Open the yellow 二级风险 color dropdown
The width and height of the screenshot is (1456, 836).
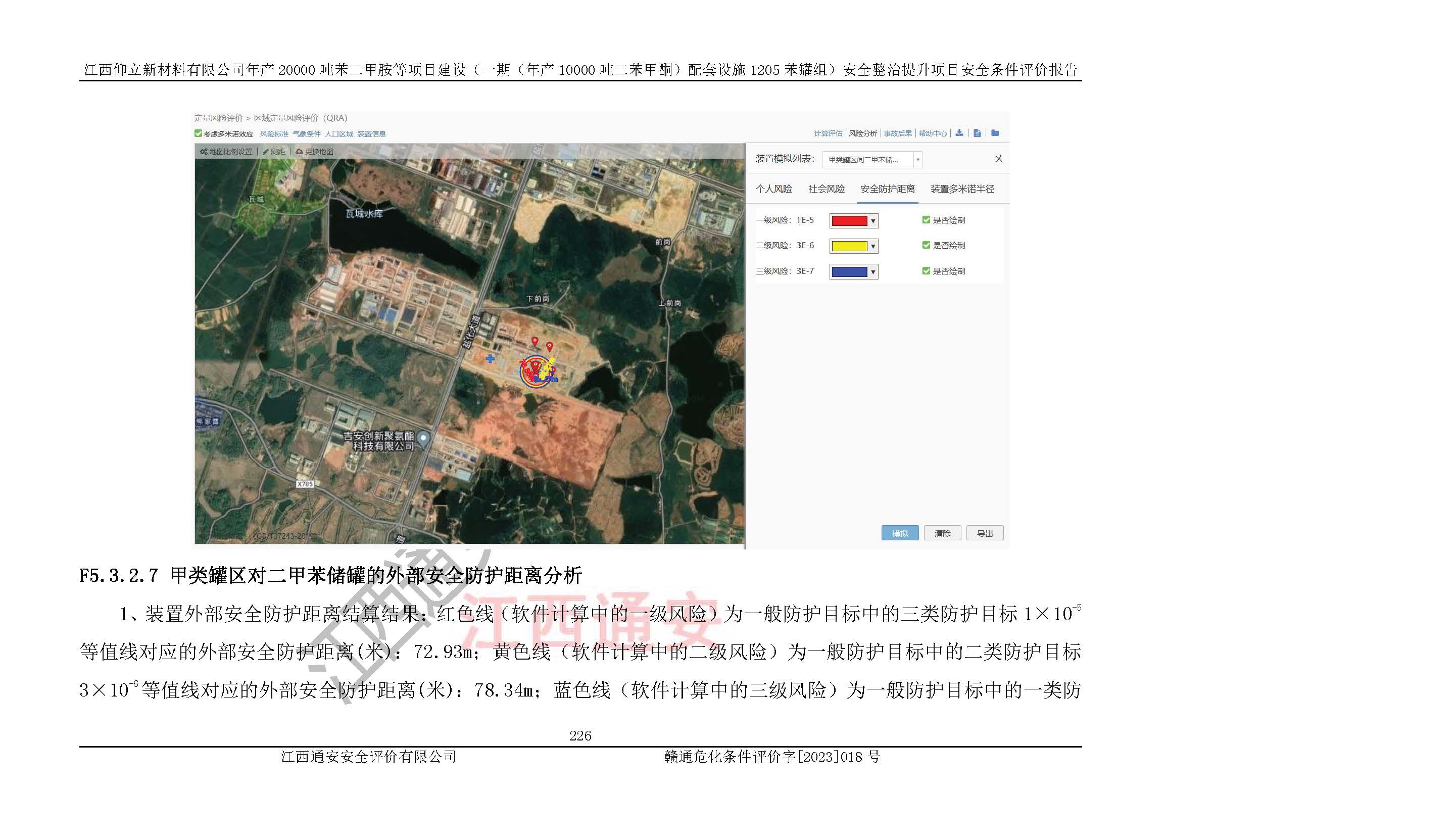tap(873, 246)
